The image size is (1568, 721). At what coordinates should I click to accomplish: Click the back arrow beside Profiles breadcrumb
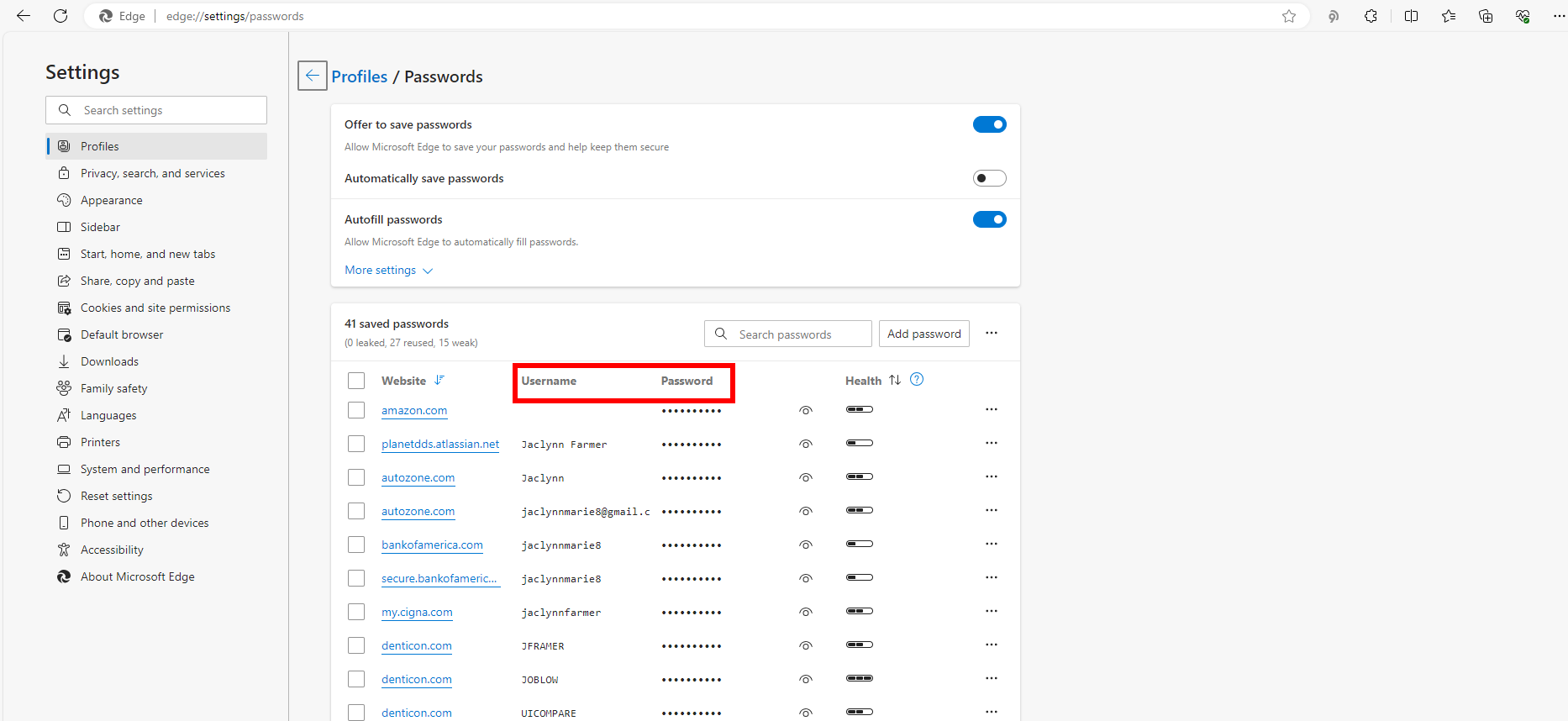coord(312,76)
